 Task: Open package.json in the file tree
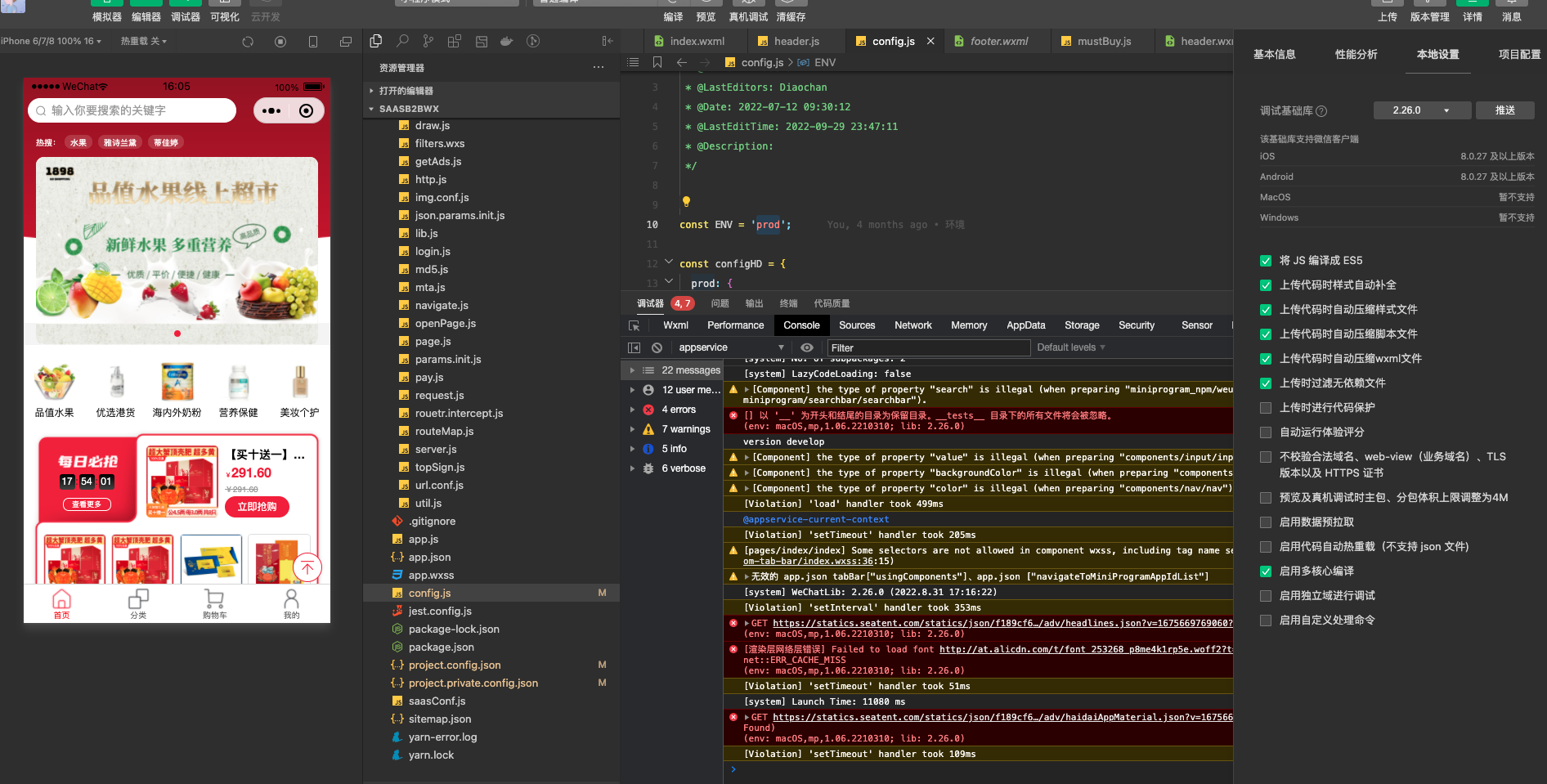[x=442, y=647]
